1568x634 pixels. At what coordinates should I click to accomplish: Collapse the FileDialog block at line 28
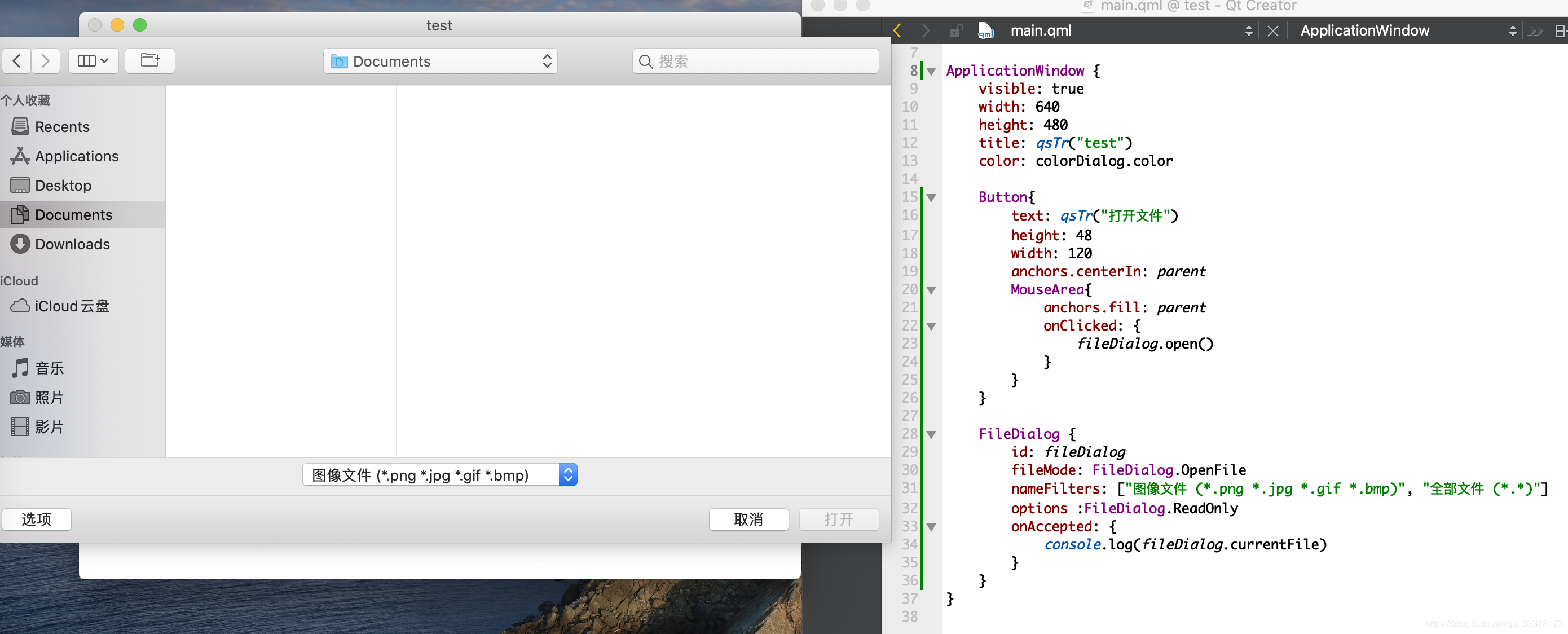pos(931,434)
